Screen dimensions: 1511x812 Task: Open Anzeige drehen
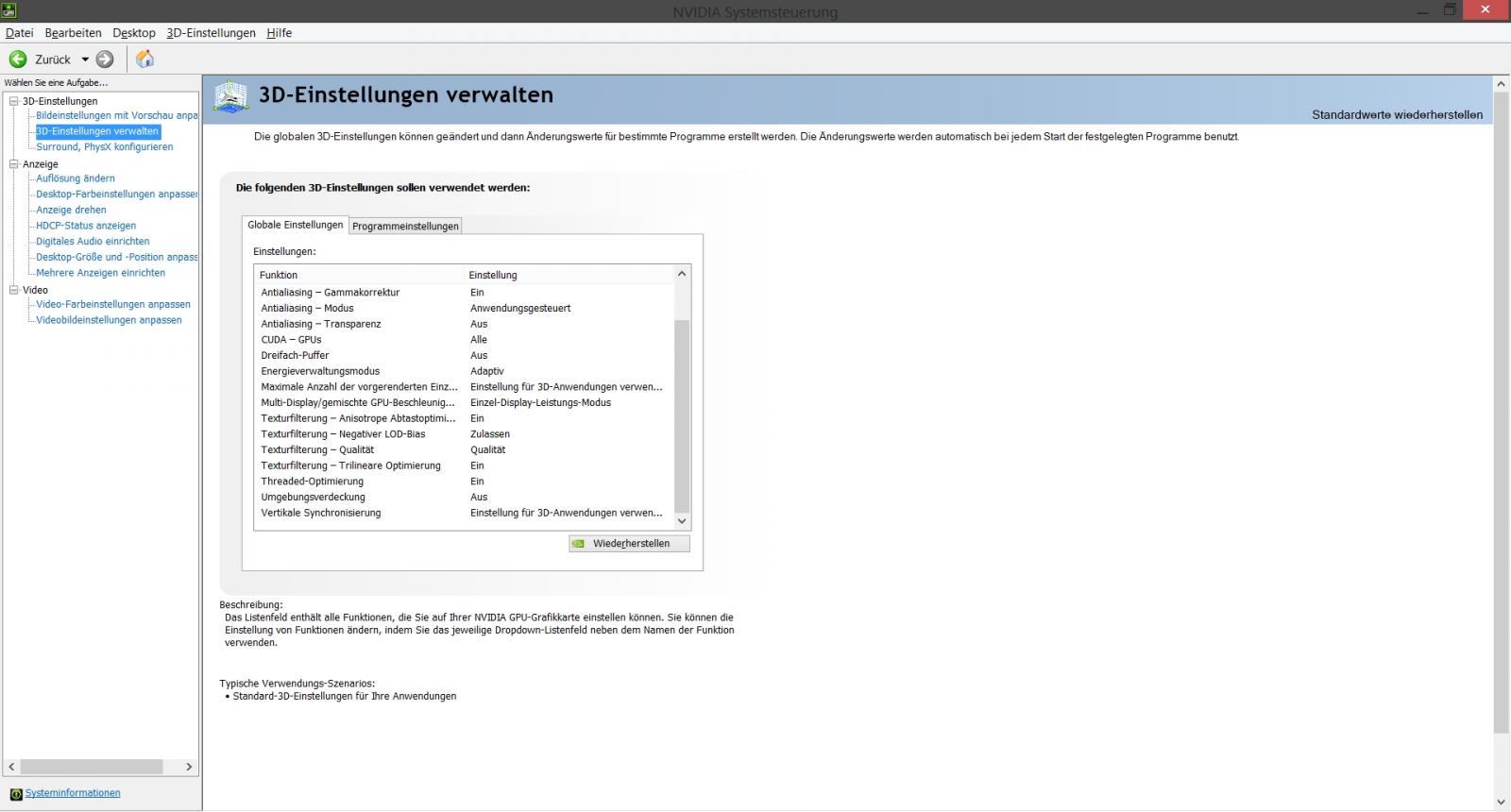click(71, 211)
